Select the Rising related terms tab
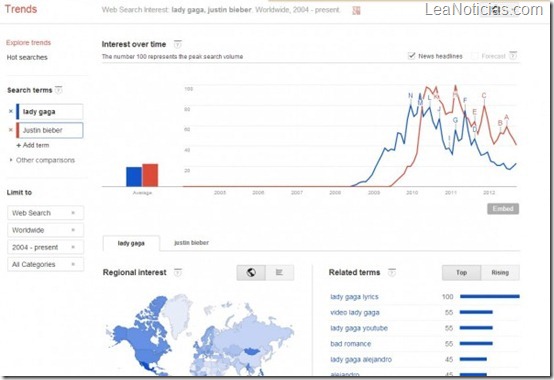 click(x=500, y=273)
